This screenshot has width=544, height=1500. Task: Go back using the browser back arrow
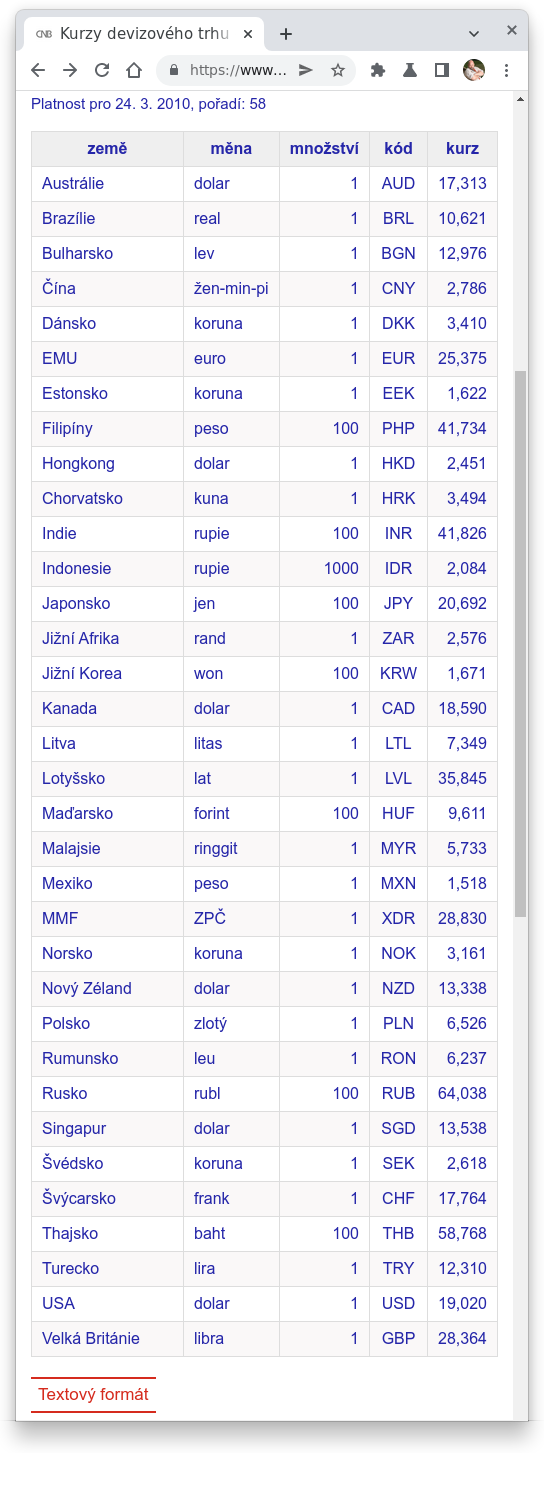38,70
